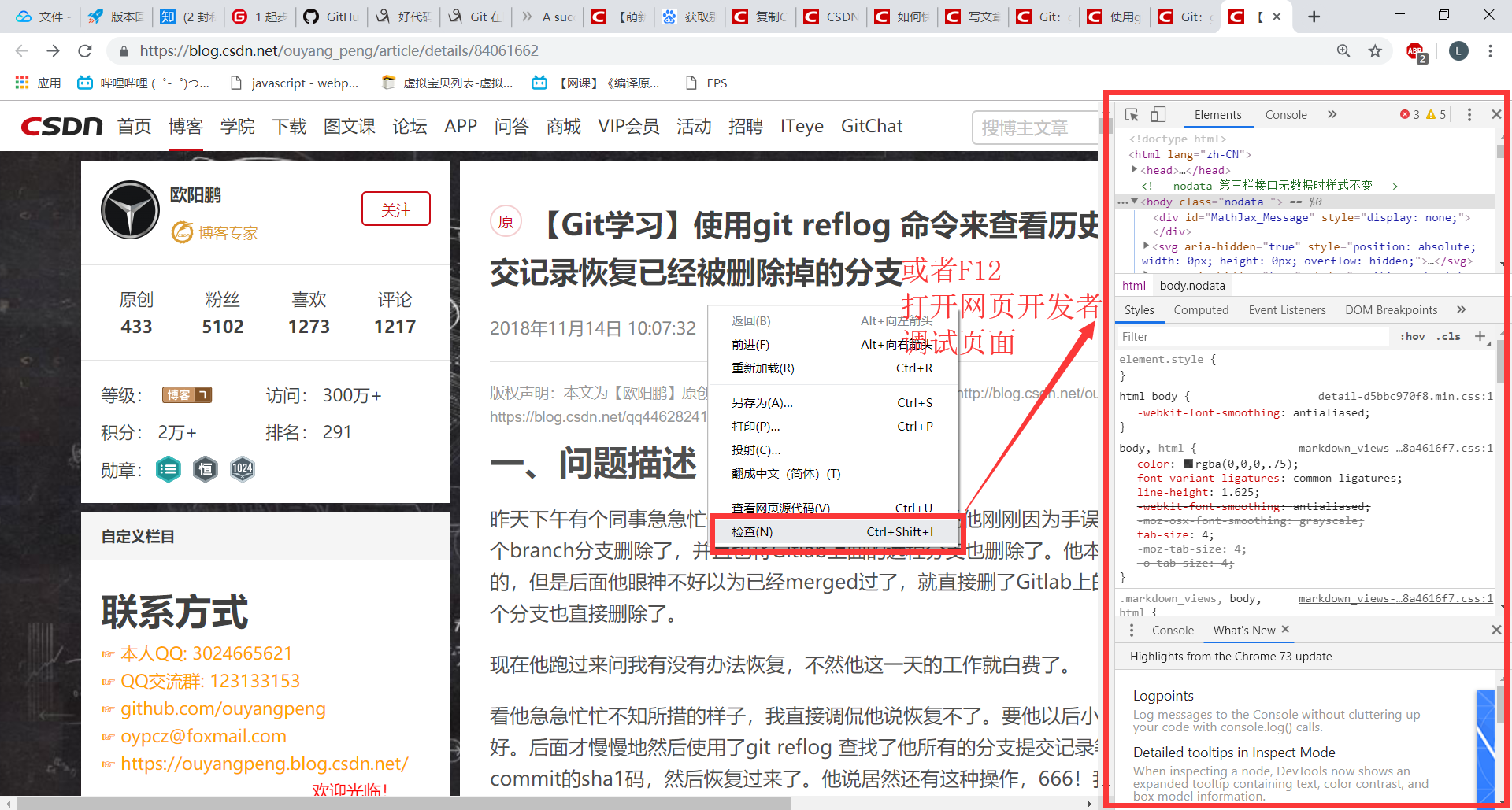Choose 另存为(A)... from the context menu

click(833, 402)
